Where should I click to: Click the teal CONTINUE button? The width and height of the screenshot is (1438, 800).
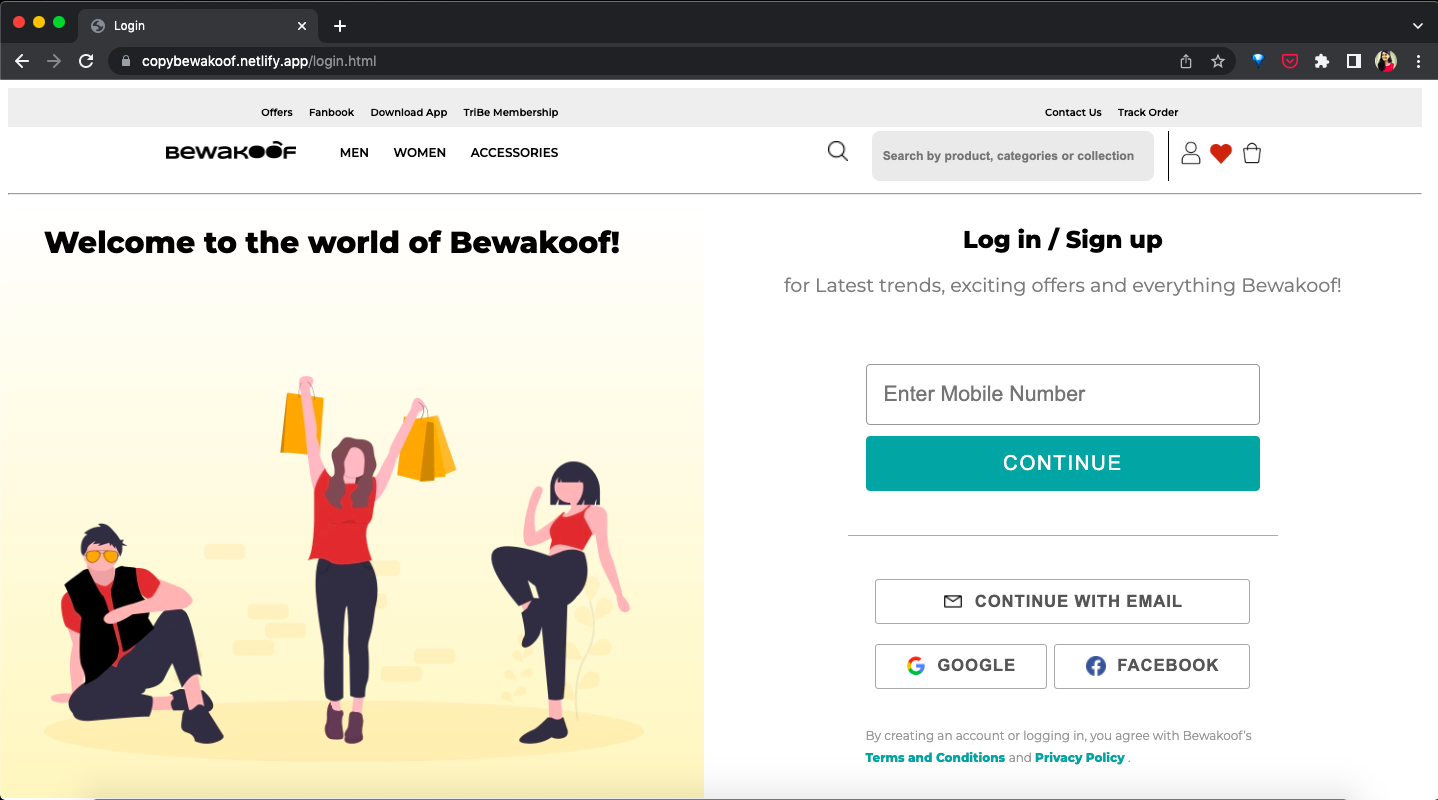pos(1062,463)
